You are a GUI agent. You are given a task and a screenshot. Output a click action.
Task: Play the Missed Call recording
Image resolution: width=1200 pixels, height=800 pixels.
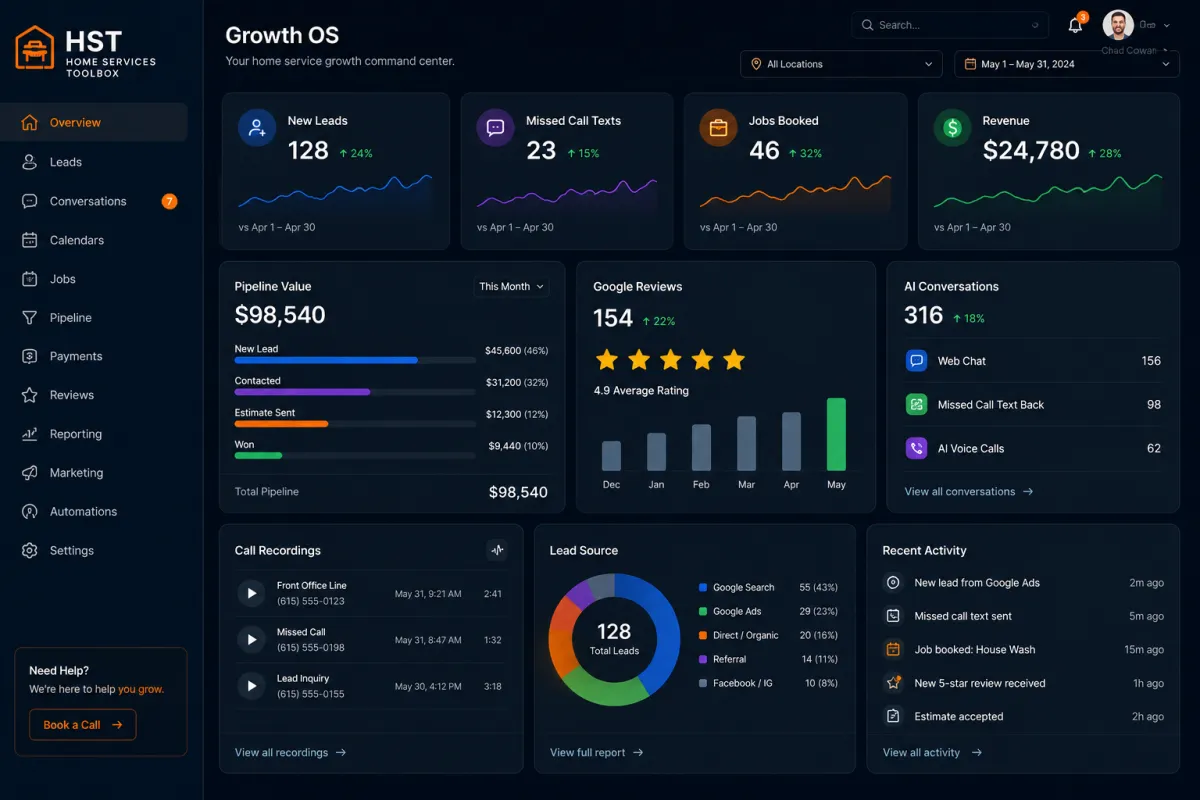point(250,639)
